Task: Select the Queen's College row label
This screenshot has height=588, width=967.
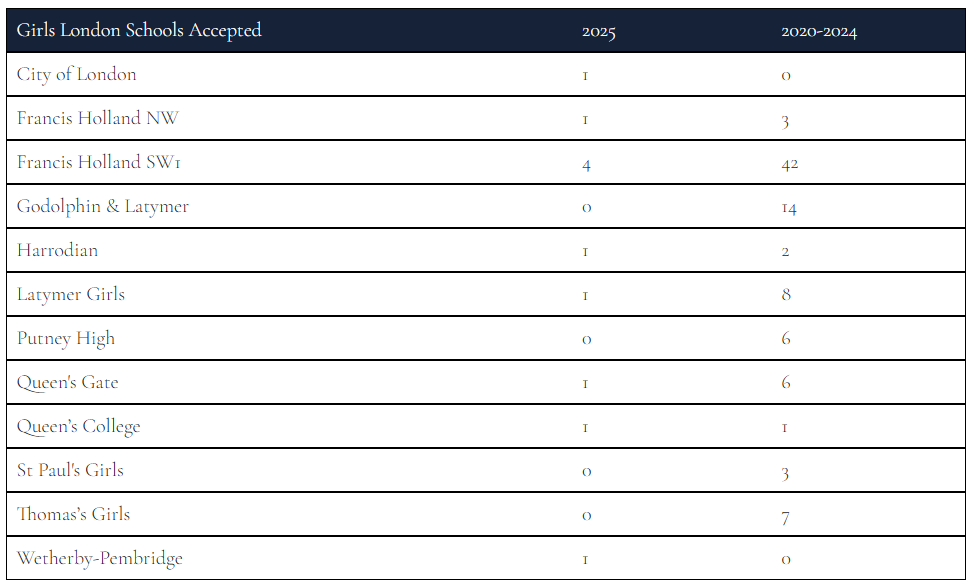Action: pyautogui.click(x=78, y=426)
